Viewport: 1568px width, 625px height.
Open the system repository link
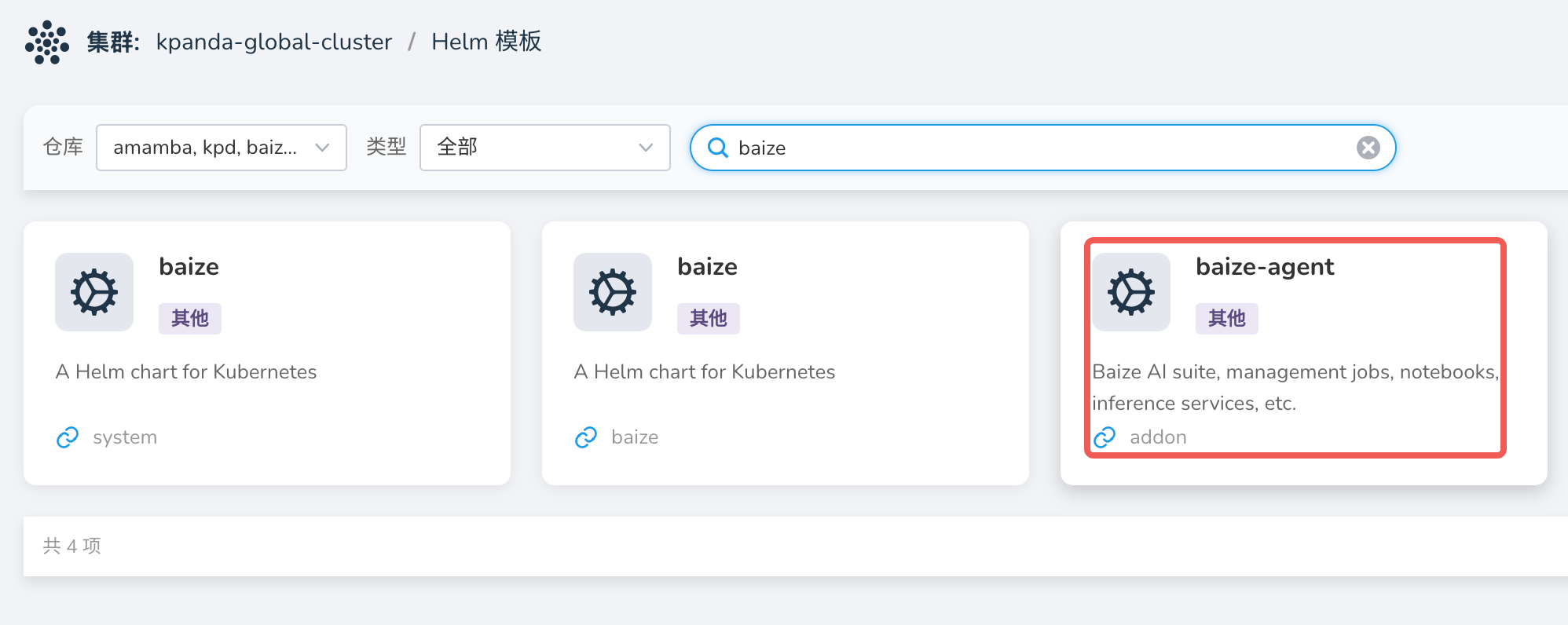125,437
